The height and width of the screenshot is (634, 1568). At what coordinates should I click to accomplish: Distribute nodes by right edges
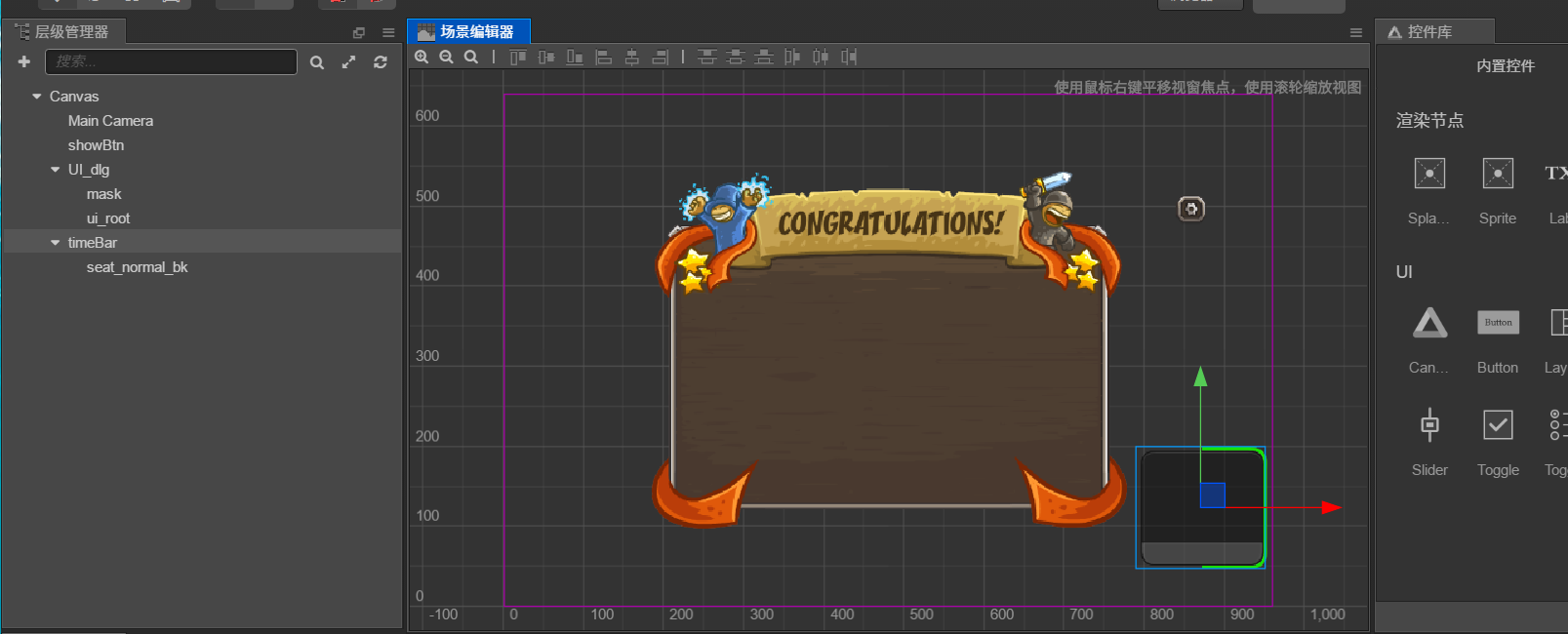click(x=849, y=57)
